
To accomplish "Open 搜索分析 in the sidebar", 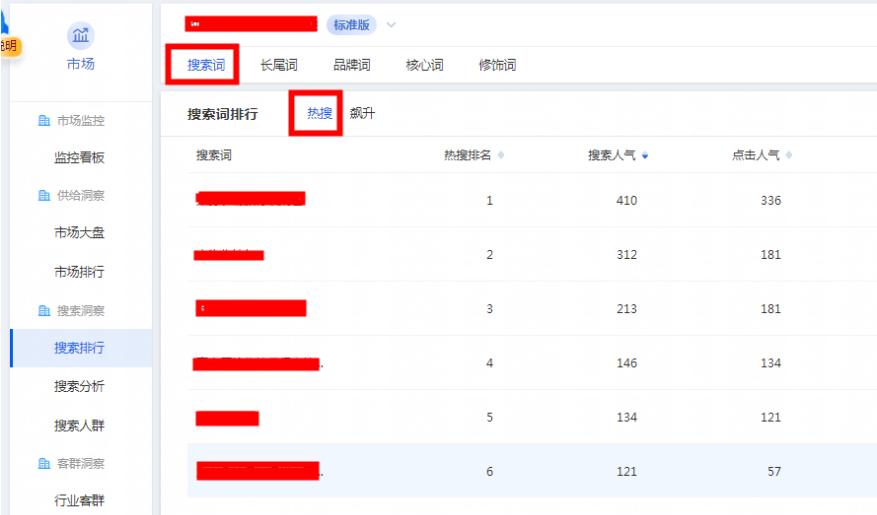I will point(79,386).
